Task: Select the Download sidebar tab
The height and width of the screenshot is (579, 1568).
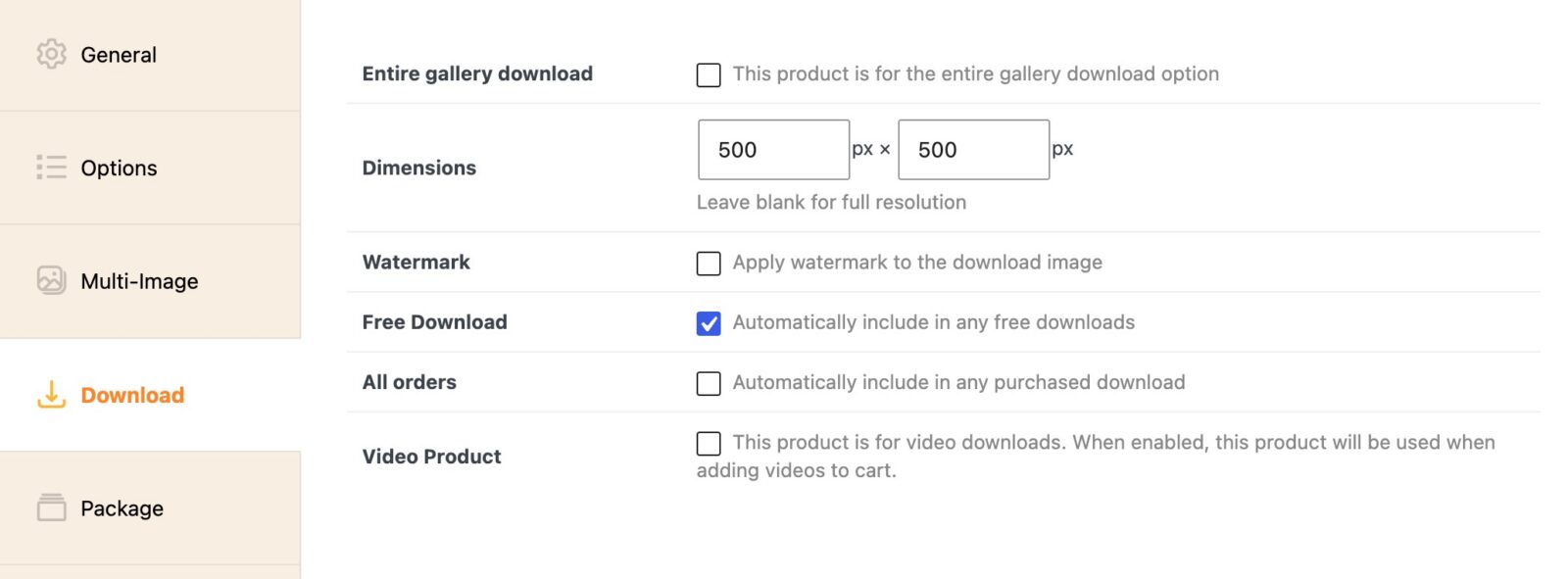Action: tap(130, 395)
